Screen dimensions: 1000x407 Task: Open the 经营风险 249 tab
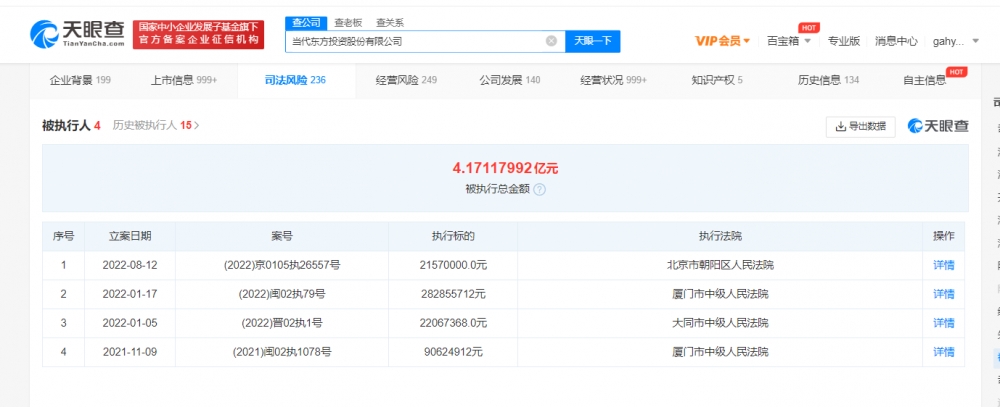click(x=406, y=80)
